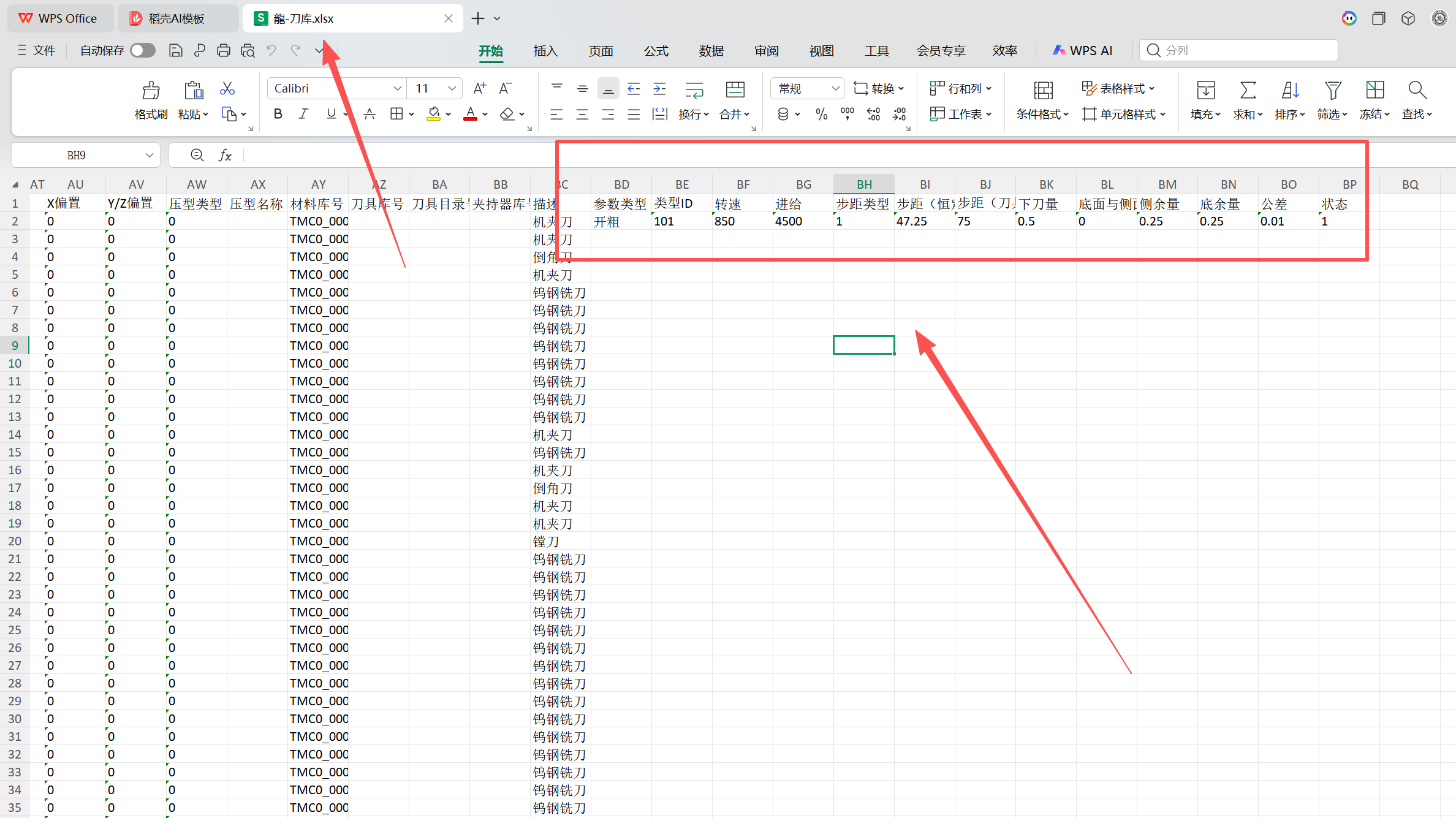1456x818 pixels.
Task: Open the font size 11 dropdown
Action: [452, 88]
